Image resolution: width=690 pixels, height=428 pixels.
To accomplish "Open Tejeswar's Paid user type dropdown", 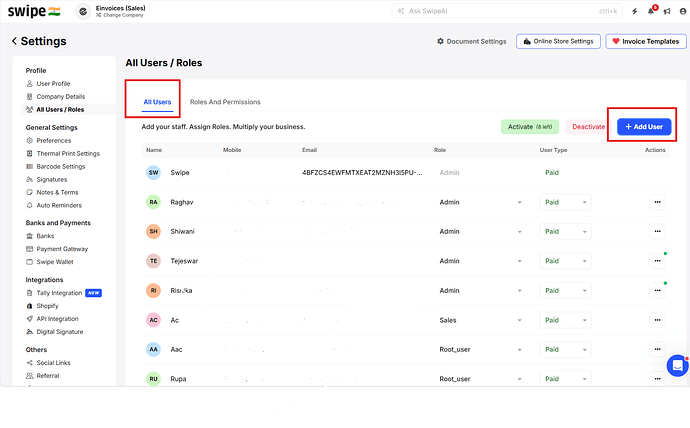I will click(565, 261).
